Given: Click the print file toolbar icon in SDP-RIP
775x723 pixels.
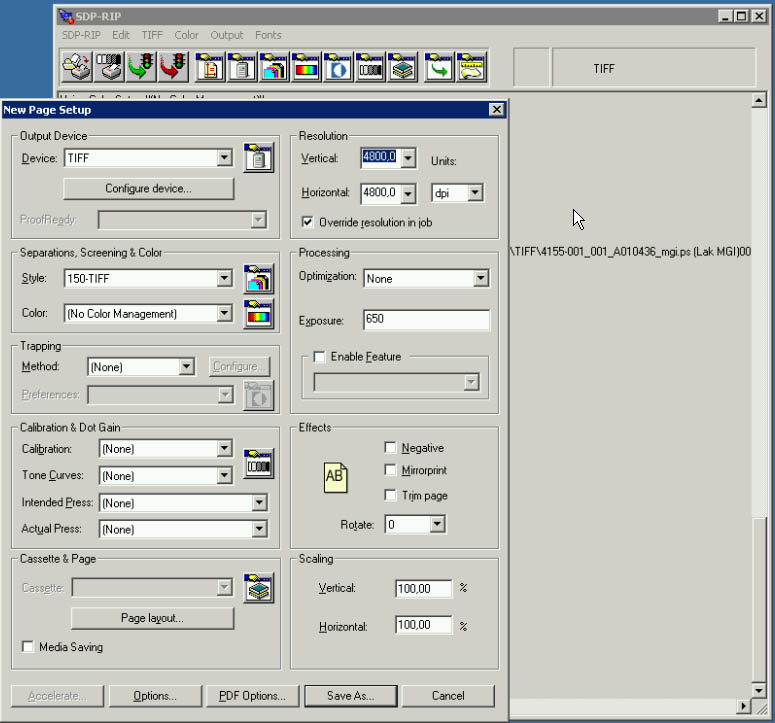Looking at the screenshot, I should pyautogui.click(x=77, y=67).
